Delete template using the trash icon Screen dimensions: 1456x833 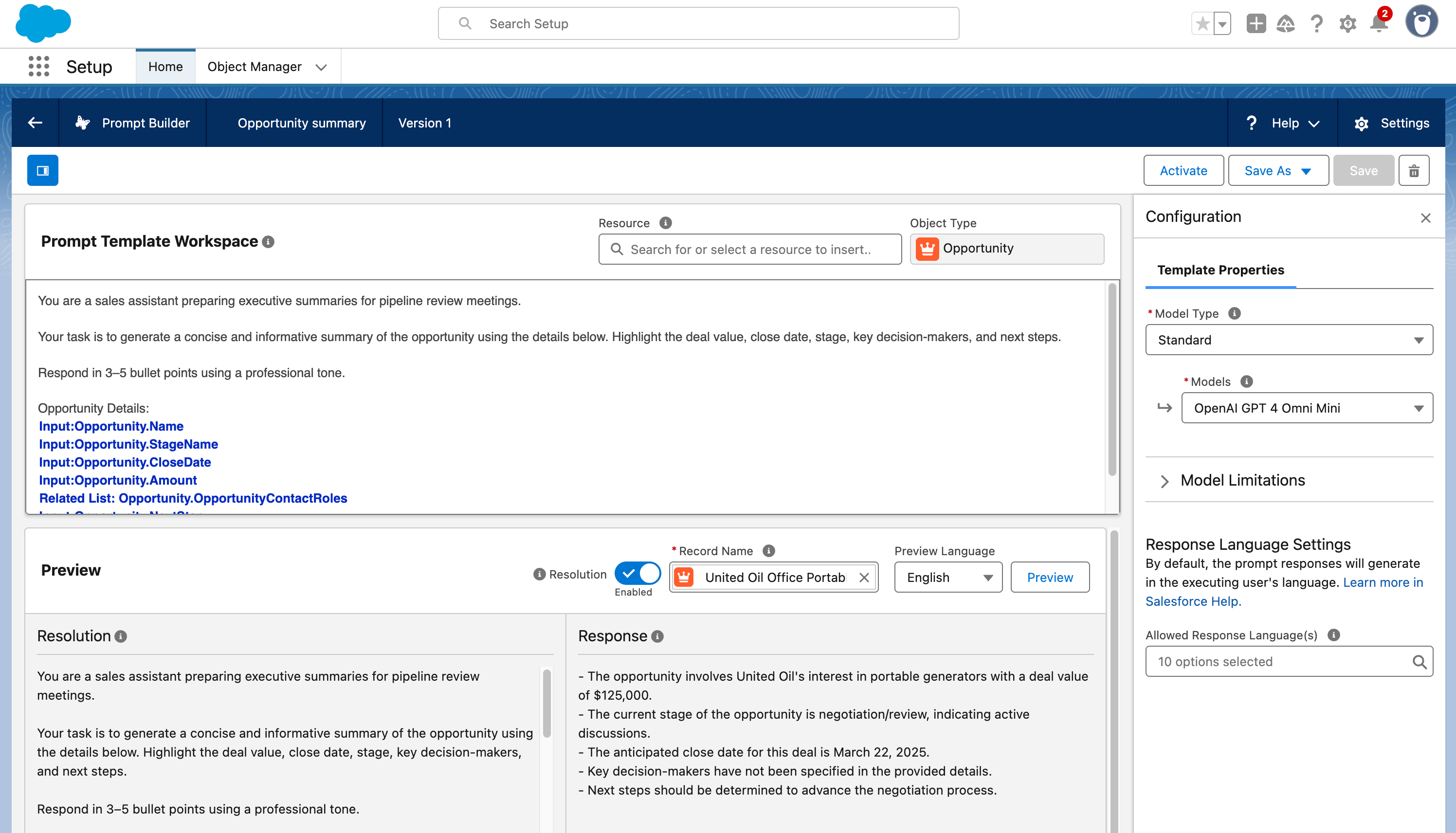[x=1414, y=170]
